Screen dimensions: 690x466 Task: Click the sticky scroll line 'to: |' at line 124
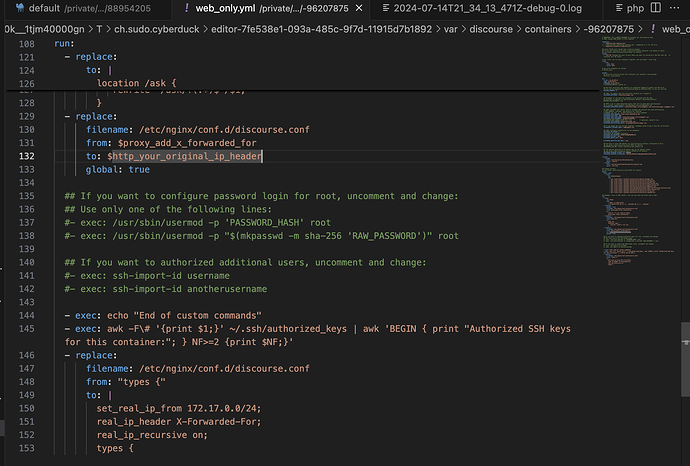99,70
